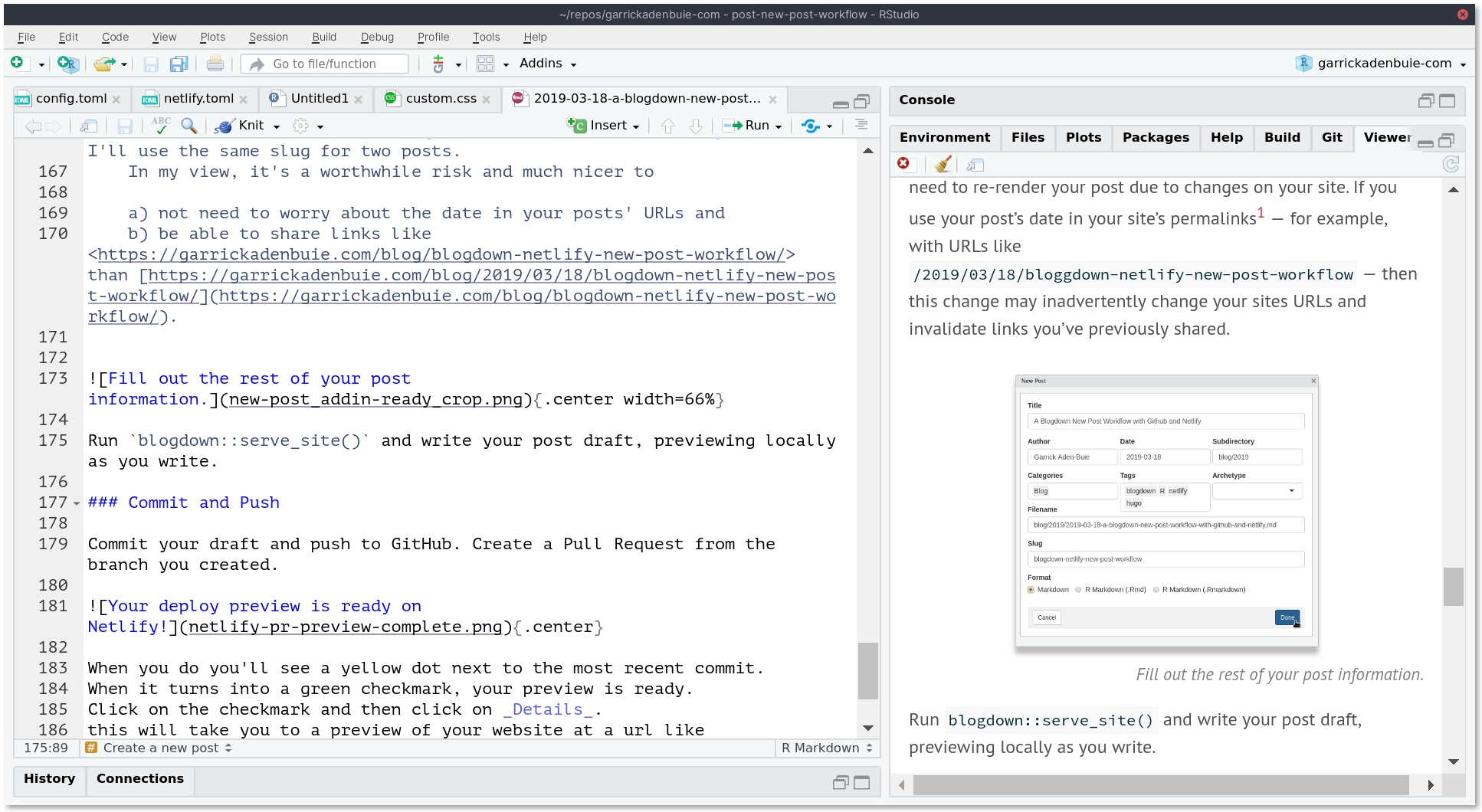Switch to the Git tab
The height and width of the screenshot is (812, 1482).
coord(1332,137)
